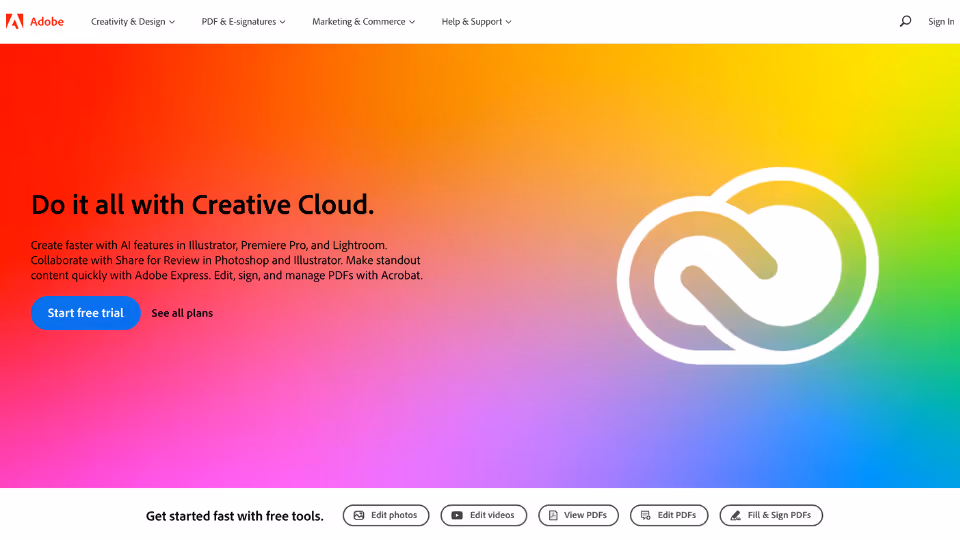The height and width of the screenshot is (540, 960).
Task: Click the edit icon in Edit PDFs
Action: [x=645, y=516]
